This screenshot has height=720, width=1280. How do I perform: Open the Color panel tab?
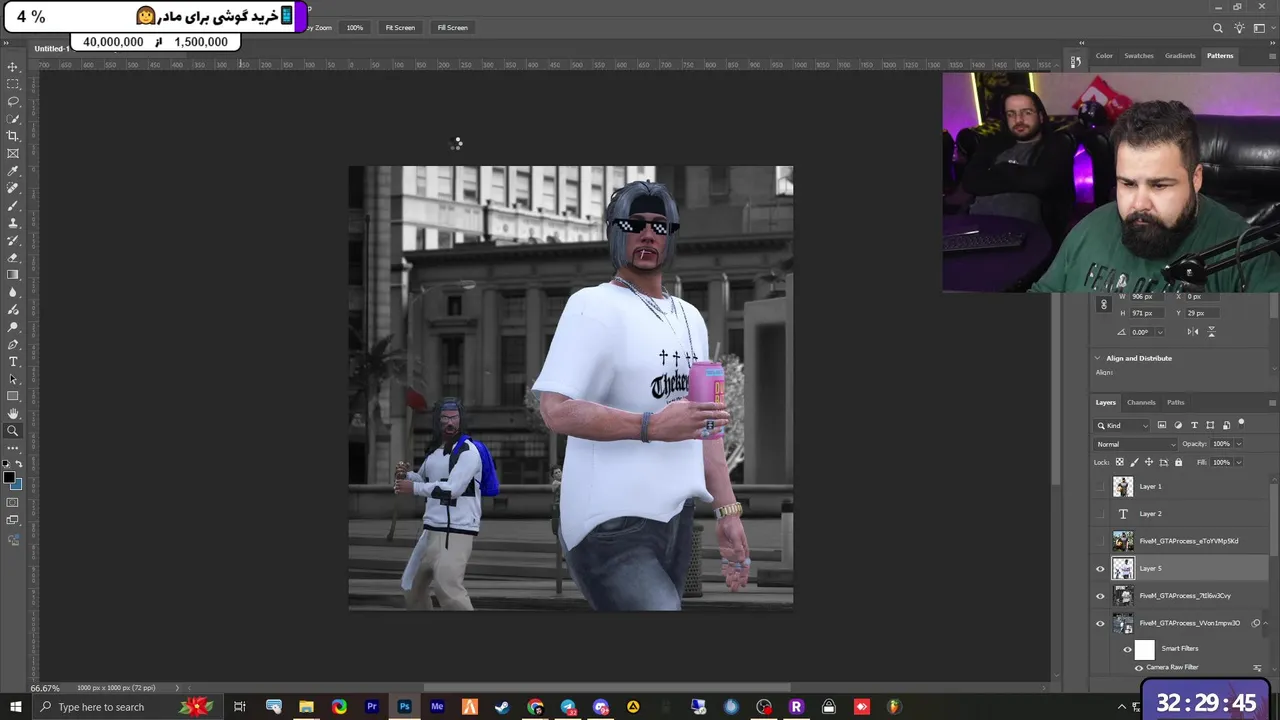pos(1104,56)
